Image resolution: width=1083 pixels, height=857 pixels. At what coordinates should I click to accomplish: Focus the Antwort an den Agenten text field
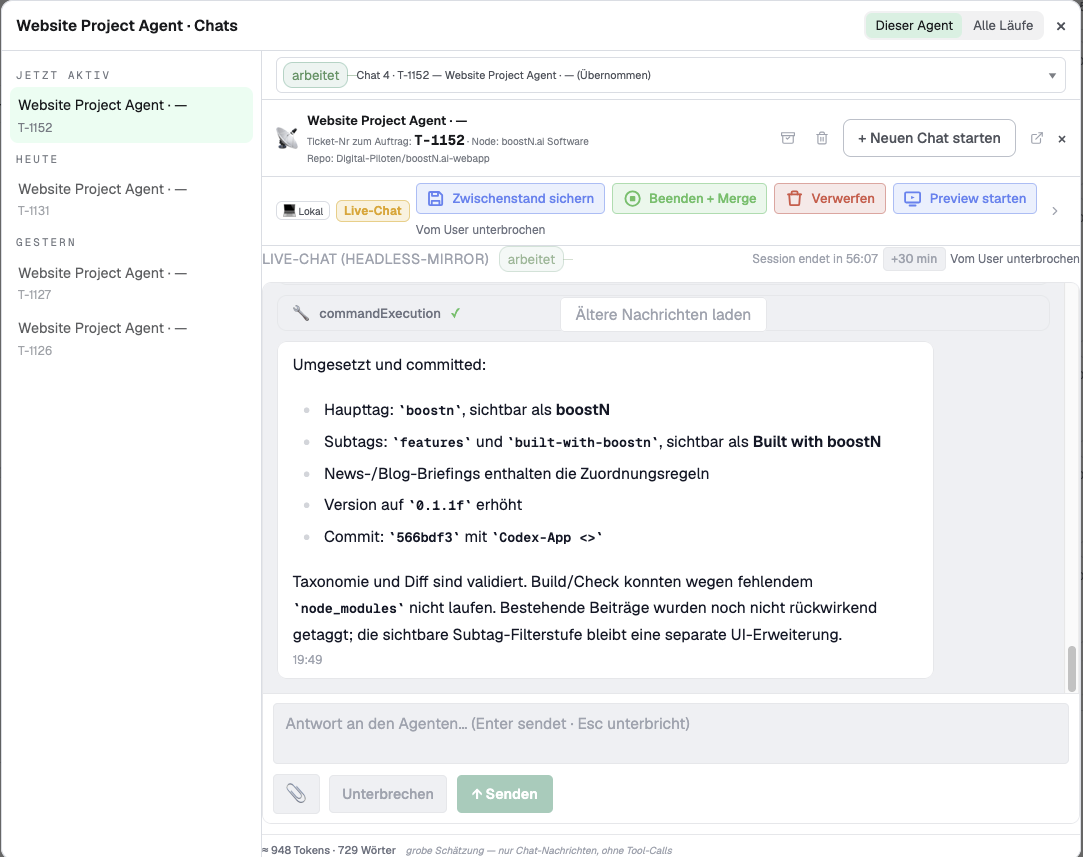pos(671,733)
